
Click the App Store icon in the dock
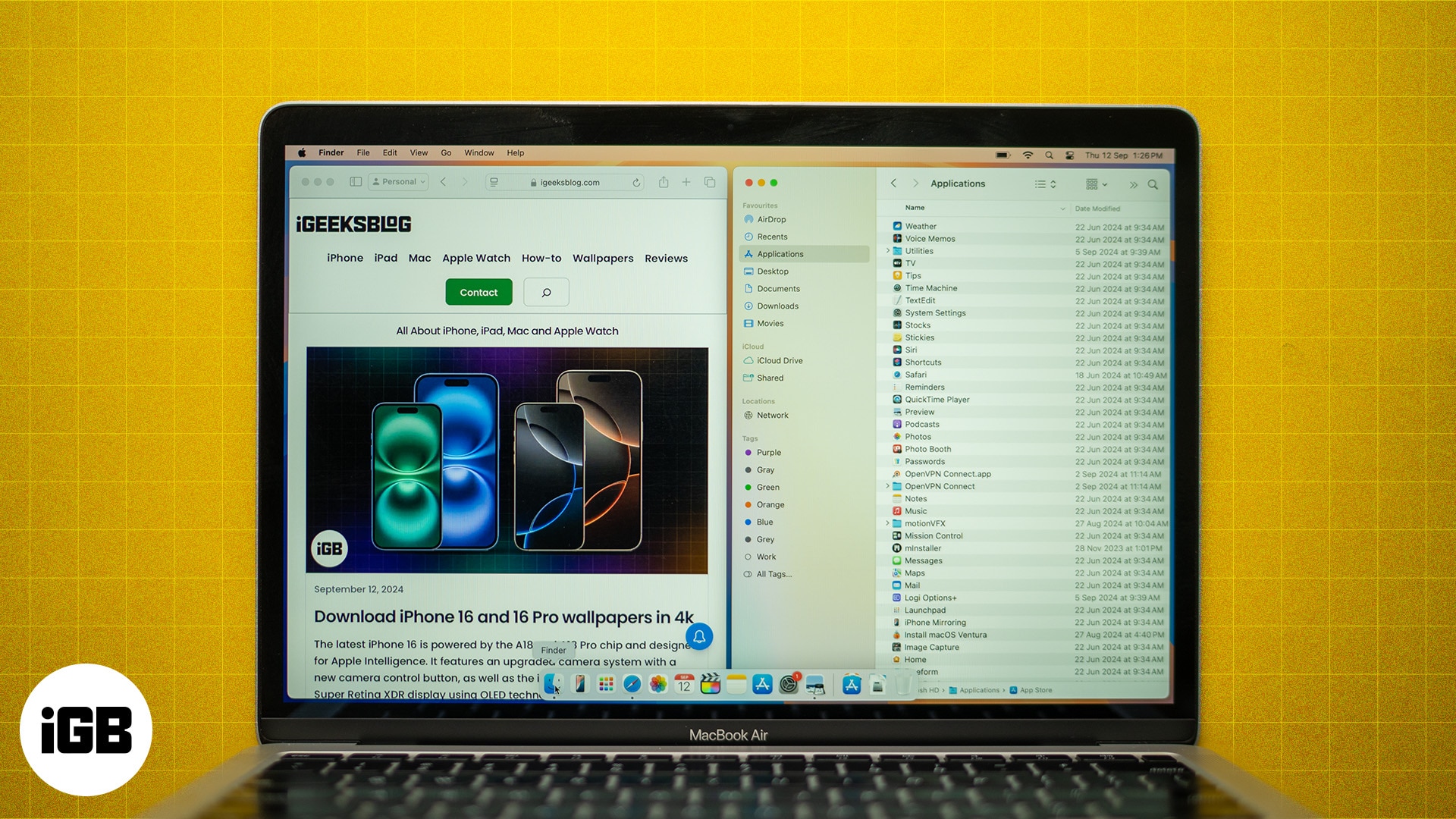click(762, 685)
